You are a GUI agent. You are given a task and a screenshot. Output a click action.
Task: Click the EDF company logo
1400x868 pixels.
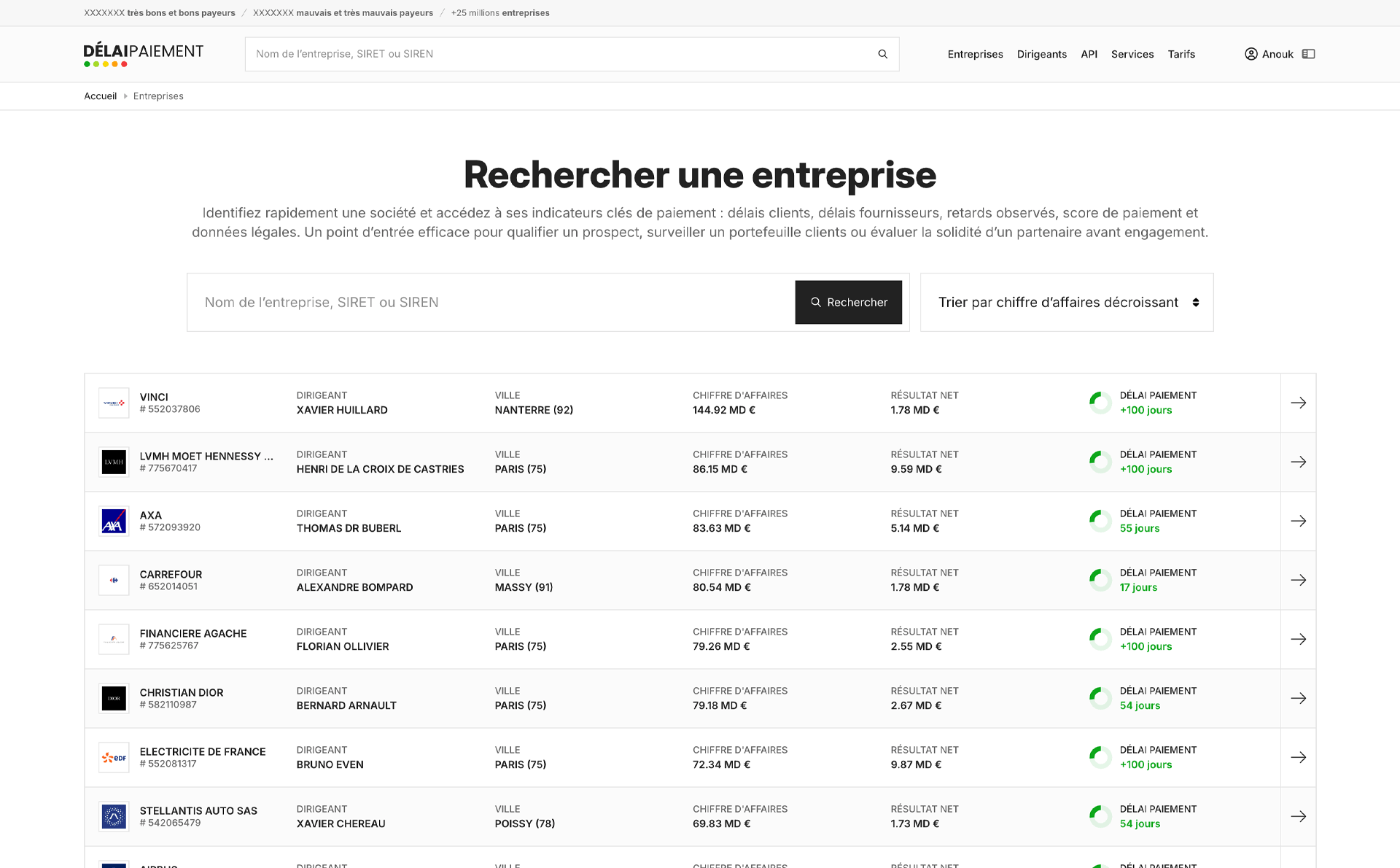click(114, 757)
